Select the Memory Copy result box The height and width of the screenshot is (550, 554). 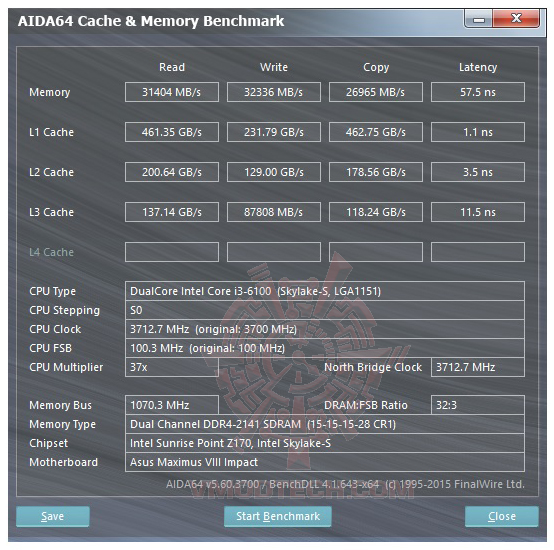[376, 92]
